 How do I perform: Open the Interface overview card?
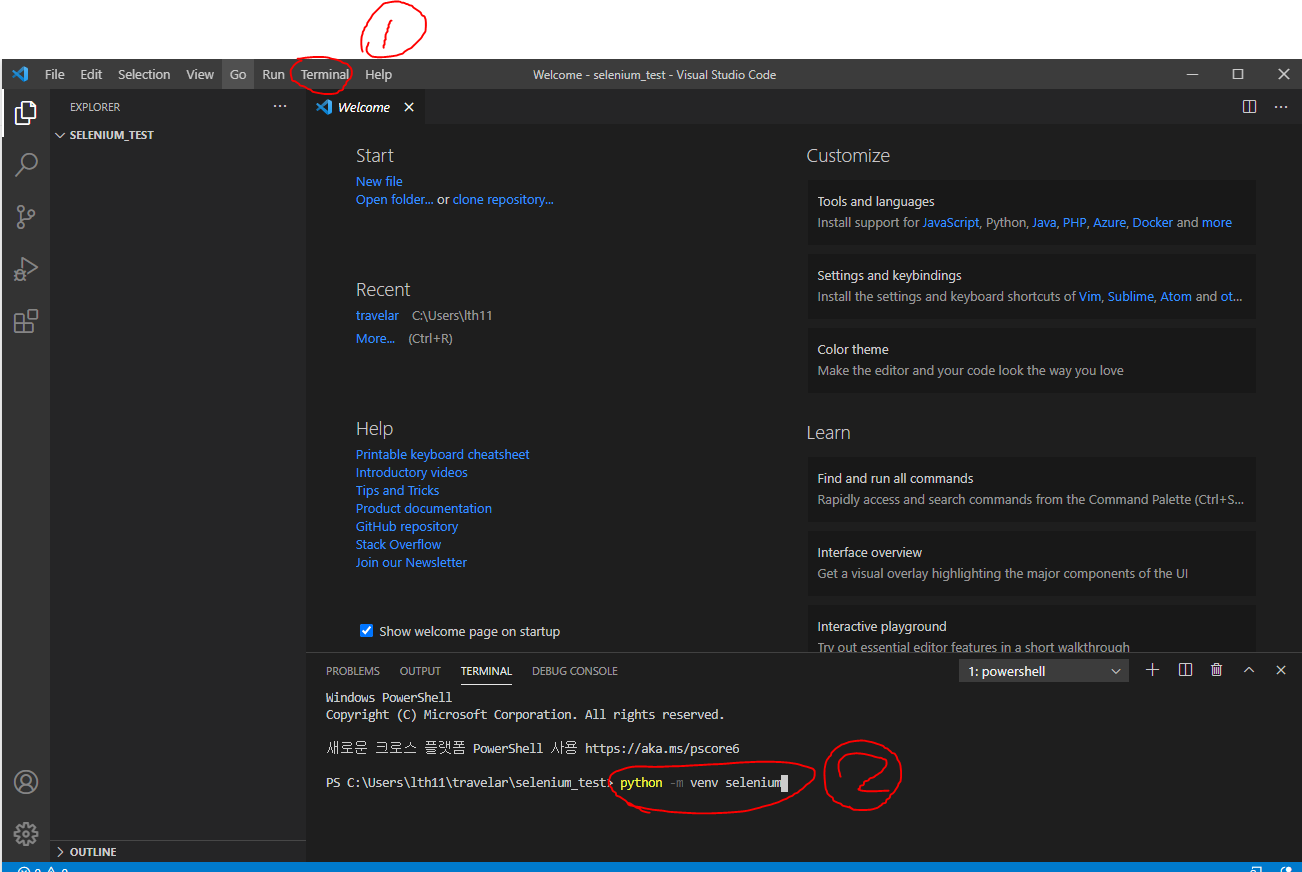1031,563
